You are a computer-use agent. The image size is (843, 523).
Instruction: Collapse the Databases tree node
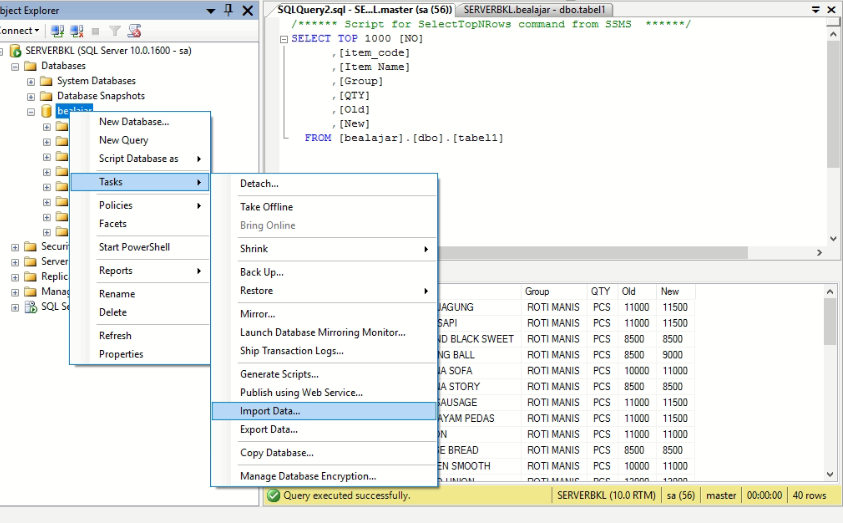[15, 67]
